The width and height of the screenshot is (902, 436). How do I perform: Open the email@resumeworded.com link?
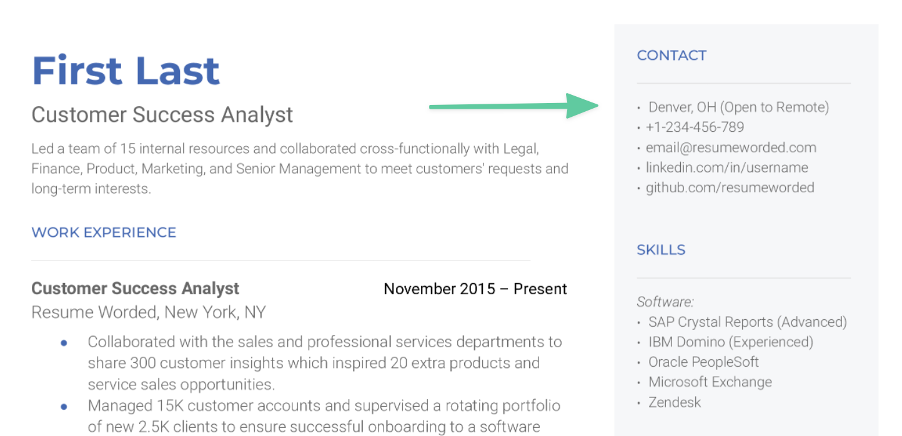pyautogui.click(x=731, y=147)
